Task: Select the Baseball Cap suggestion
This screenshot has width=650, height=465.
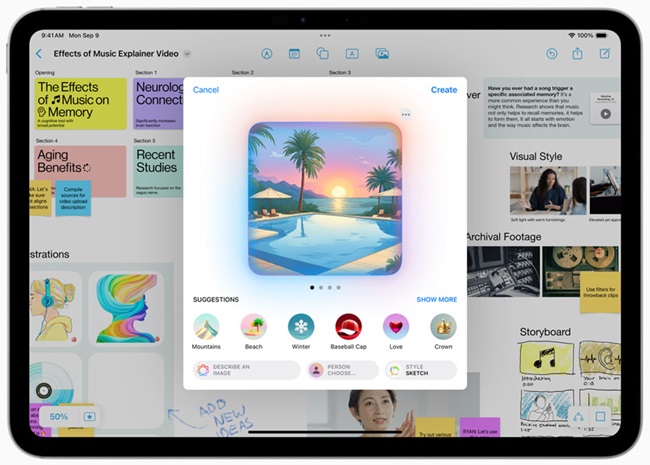Action: 348,327
